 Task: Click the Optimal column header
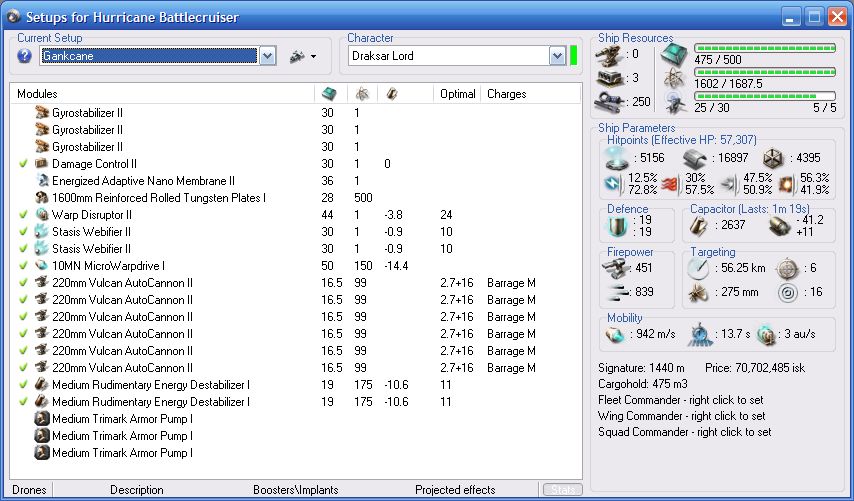point(458,94)
